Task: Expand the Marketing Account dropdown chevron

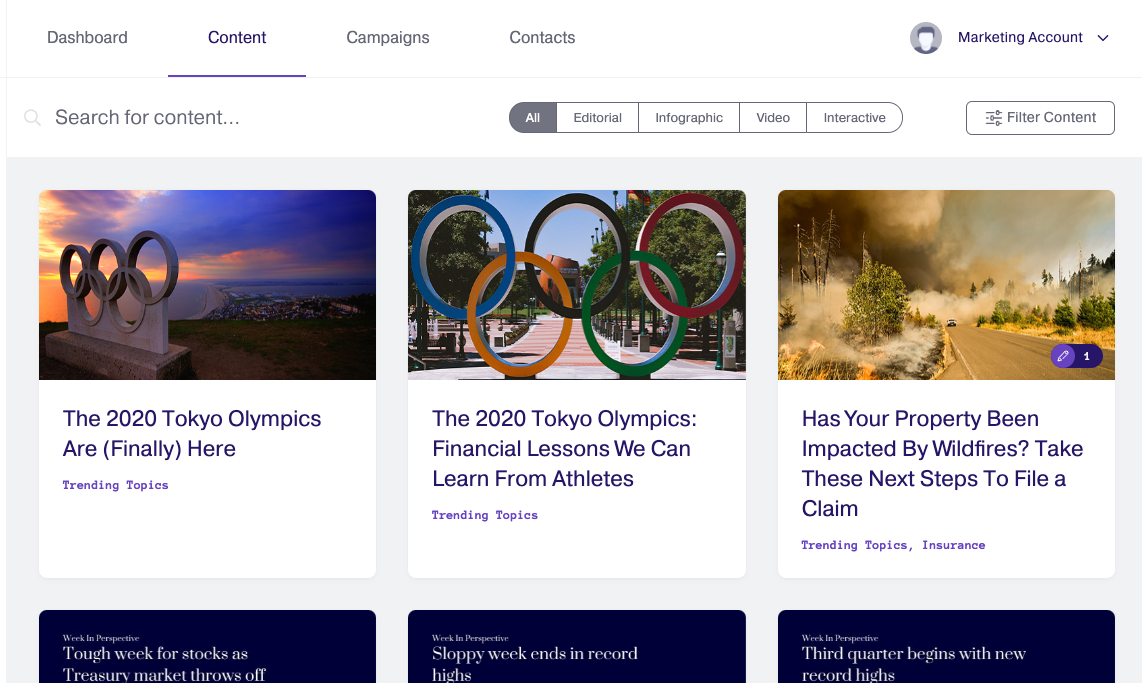Action: click(1103, 38)
